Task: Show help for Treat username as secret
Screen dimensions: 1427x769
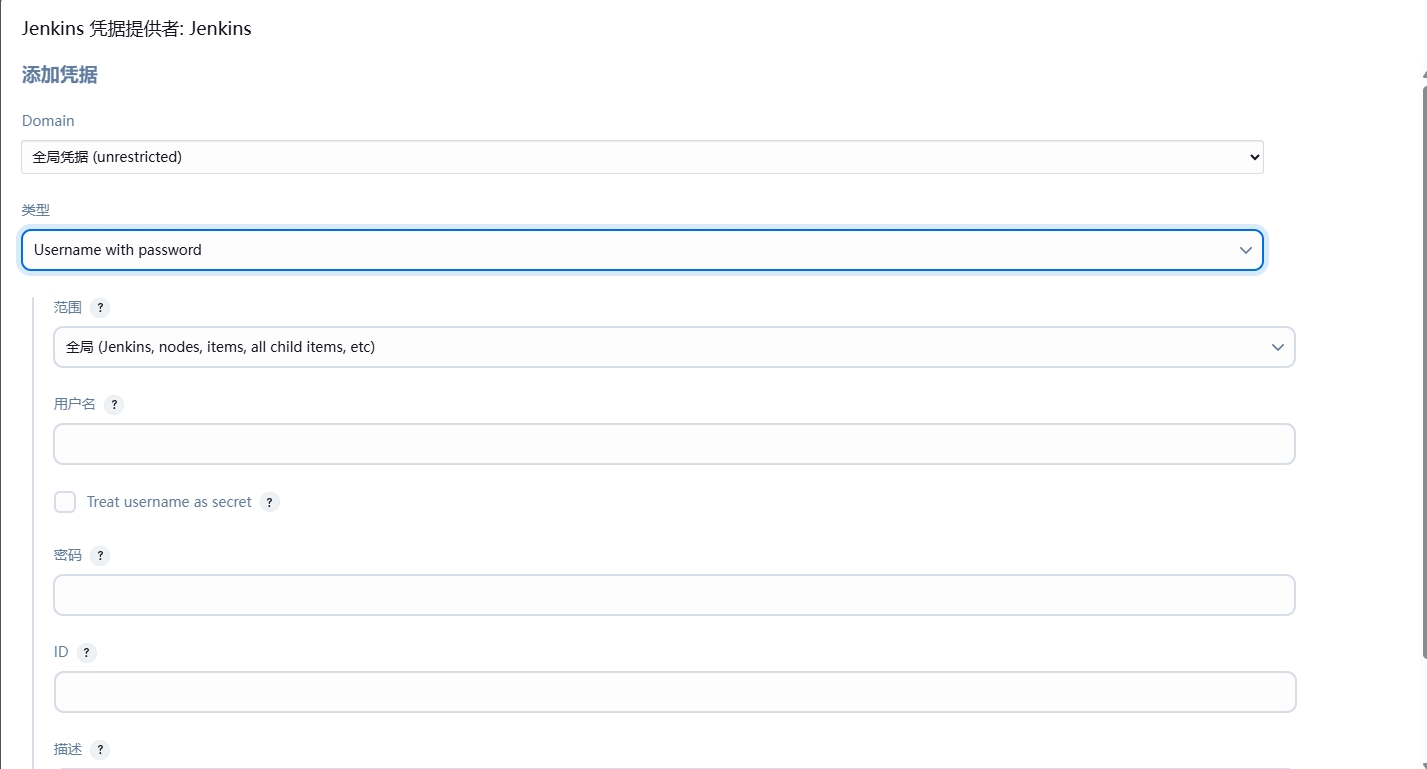Action: (269, 502)
